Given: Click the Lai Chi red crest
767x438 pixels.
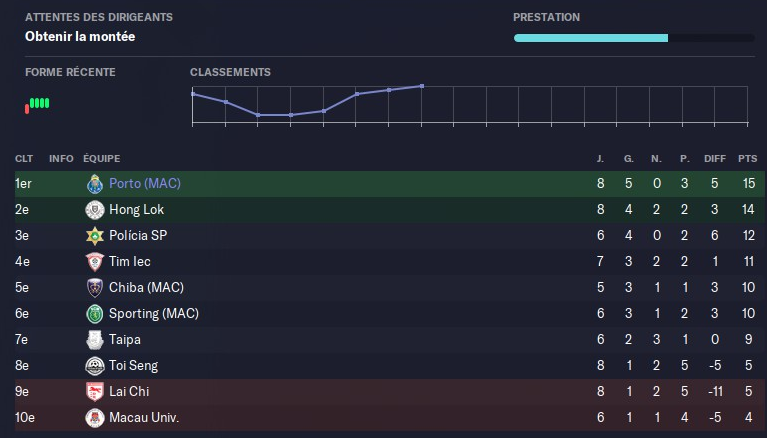Looking at the screenshot, I should tap(95, 392).
